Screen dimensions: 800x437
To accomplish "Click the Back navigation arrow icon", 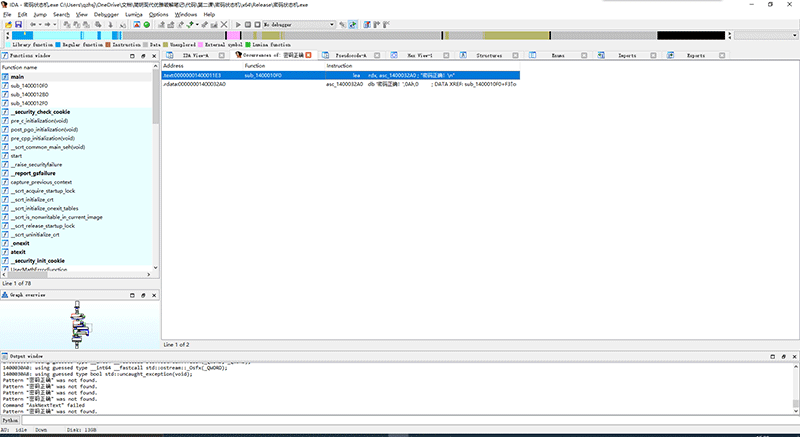I will coord(31,24).
